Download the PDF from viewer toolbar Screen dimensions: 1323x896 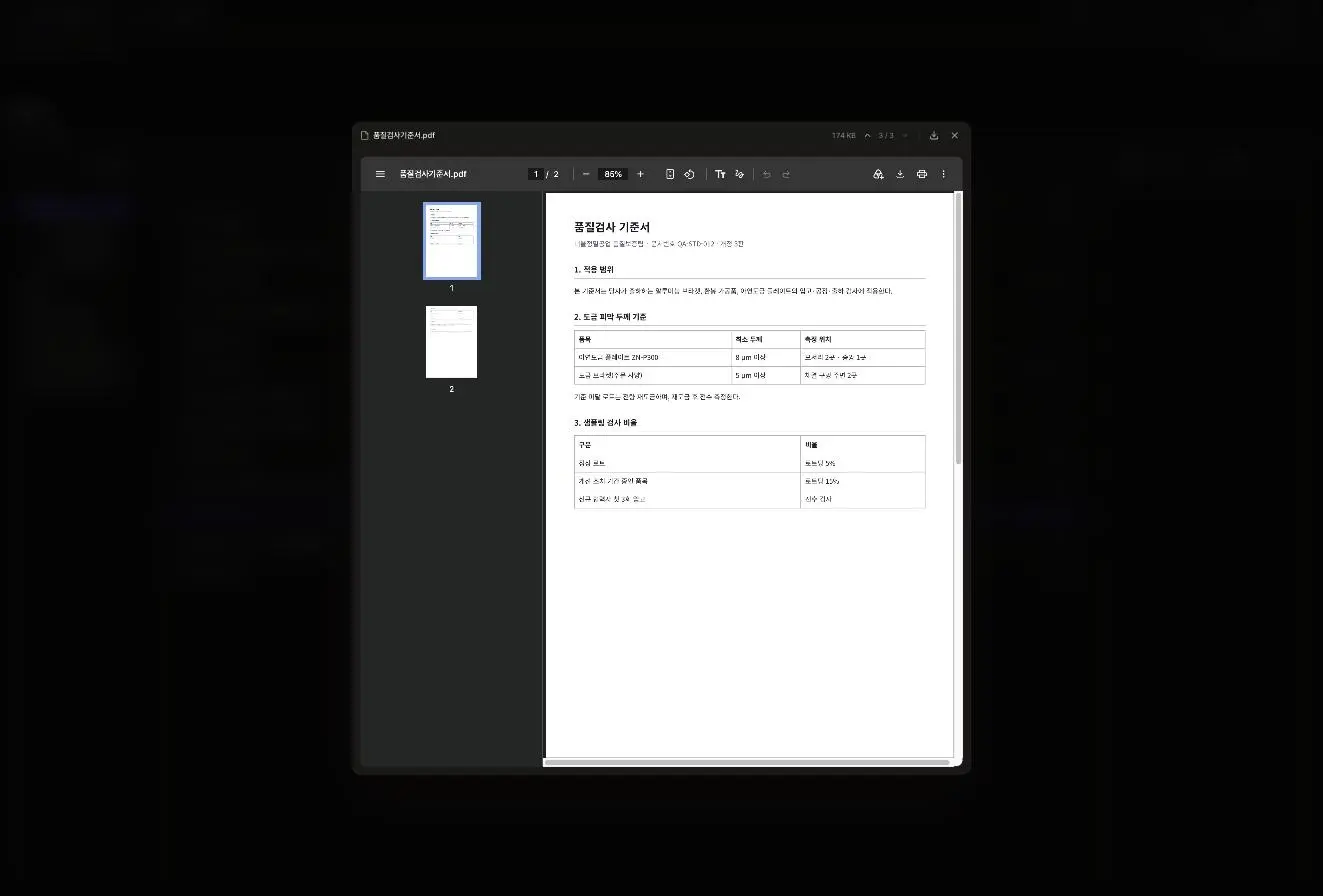point(900,174)
